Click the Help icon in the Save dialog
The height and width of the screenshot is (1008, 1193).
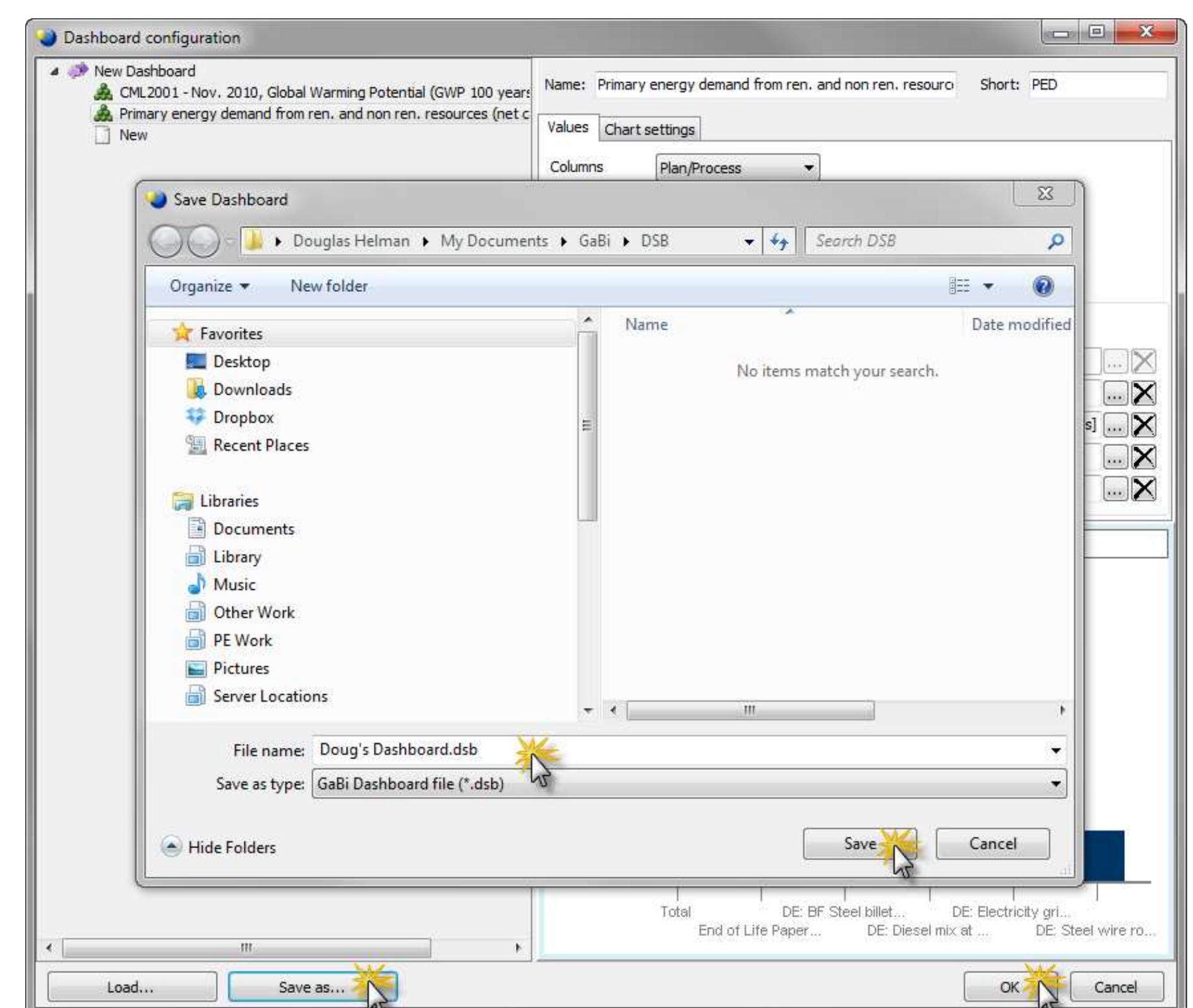point(1045,285)
